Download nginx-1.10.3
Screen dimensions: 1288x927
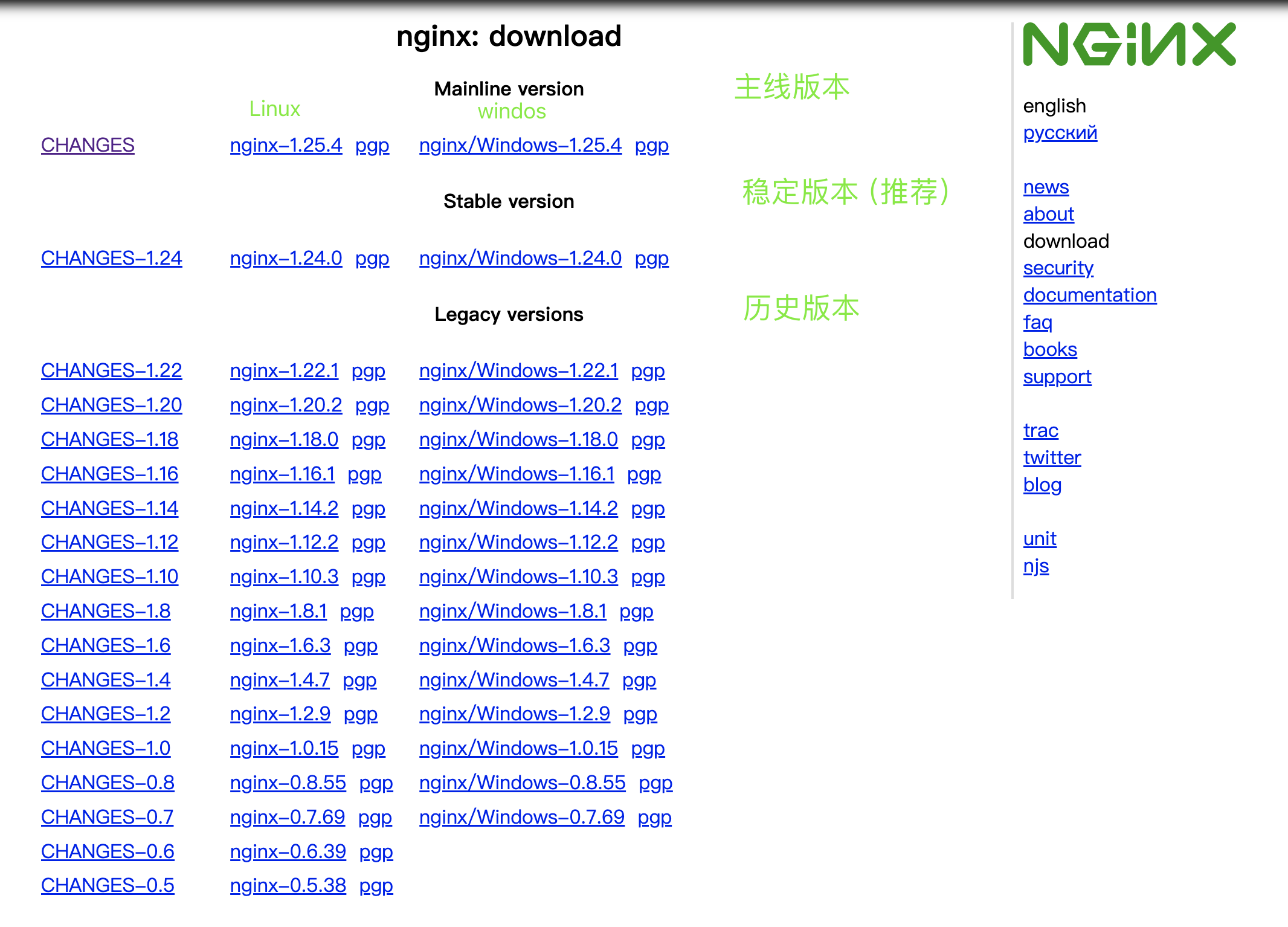point(284,577)
